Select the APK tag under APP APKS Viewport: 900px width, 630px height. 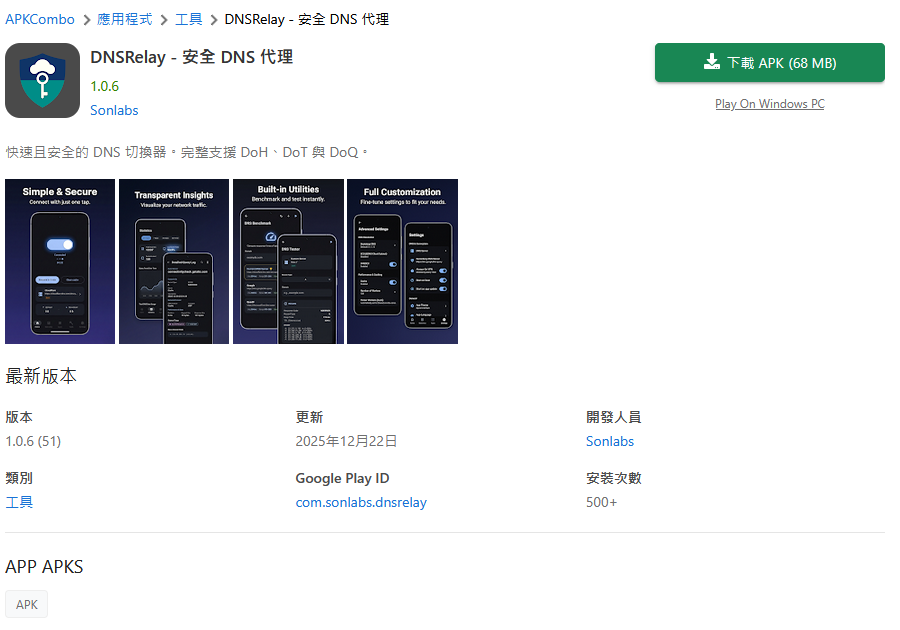[x=27, y=604]
